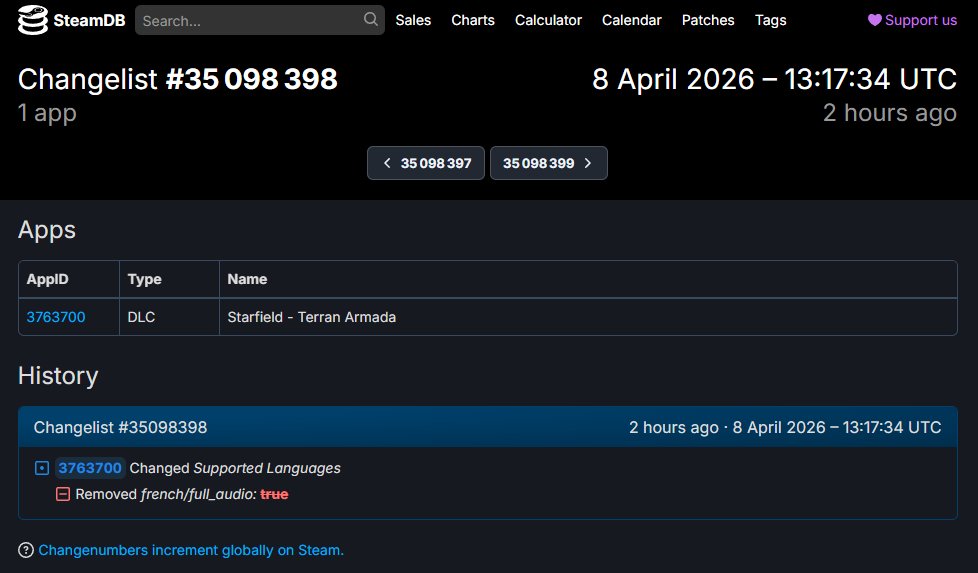Viewport: 978px width, 573px height.
Task: Focus the Search input field
Action: [x=259, y=20]
